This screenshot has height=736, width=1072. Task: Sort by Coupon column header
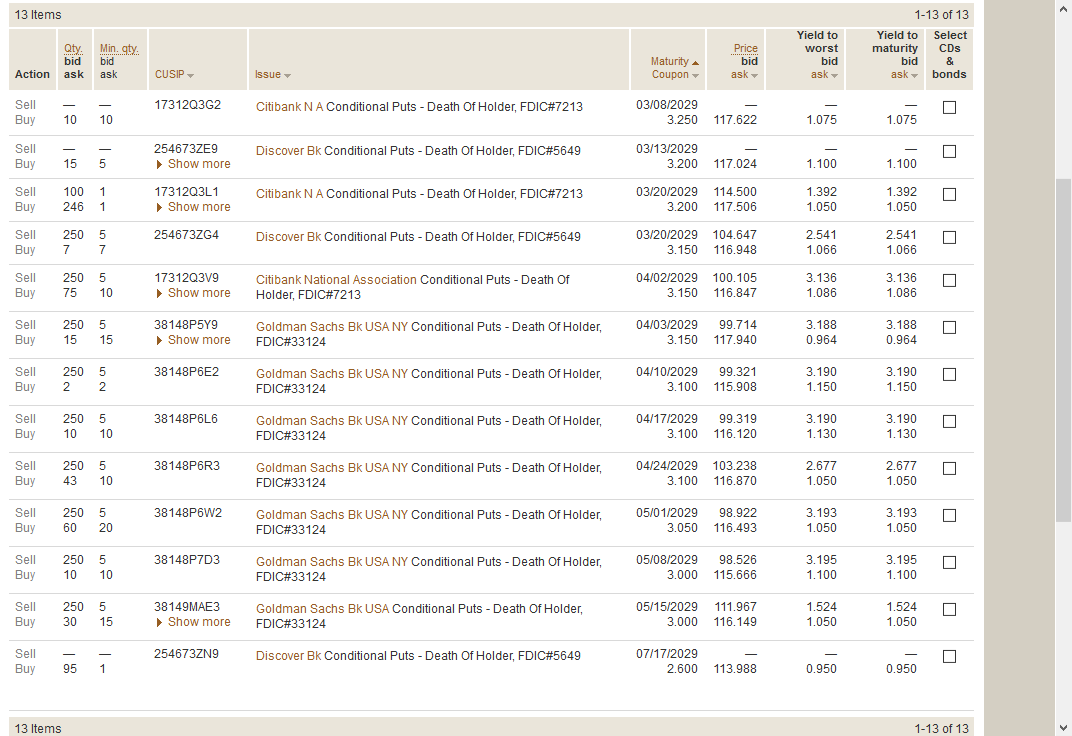click(675, 74)
